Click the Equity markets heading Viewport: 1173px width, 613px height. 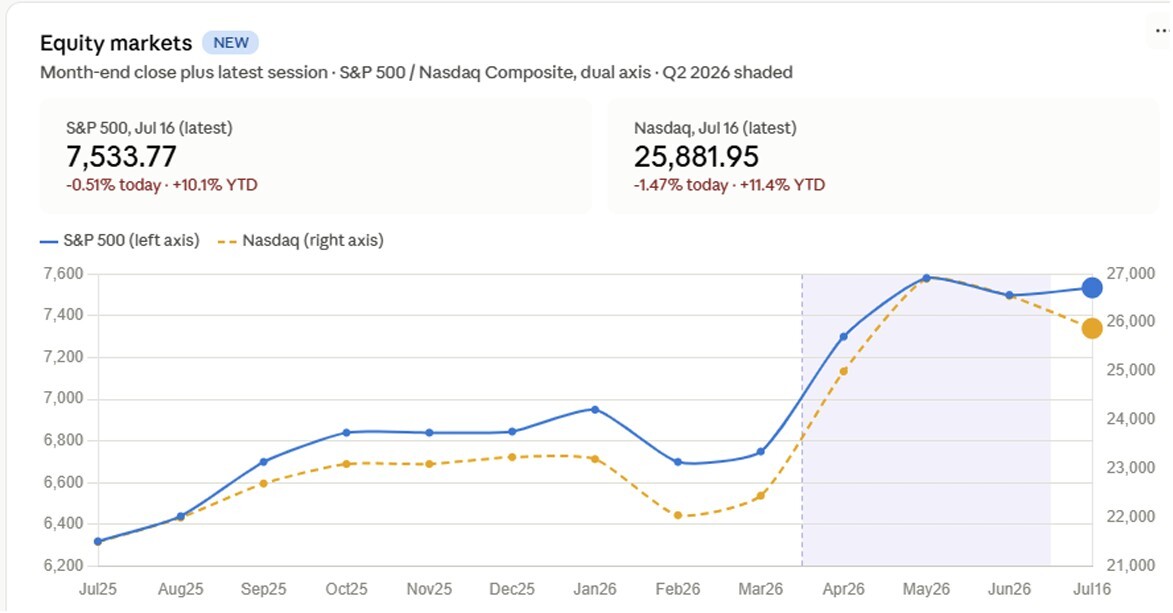tap(116, 43)
